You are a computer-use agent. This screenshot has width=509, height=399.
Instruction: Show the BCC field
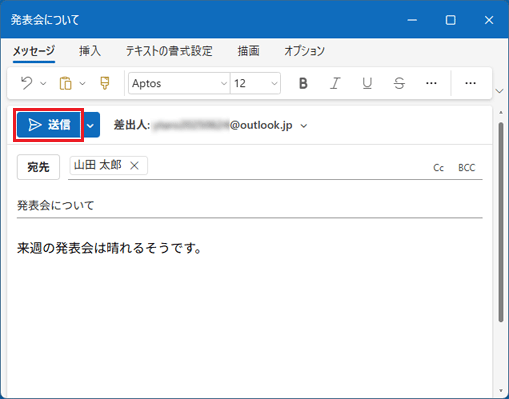[466, 168]
